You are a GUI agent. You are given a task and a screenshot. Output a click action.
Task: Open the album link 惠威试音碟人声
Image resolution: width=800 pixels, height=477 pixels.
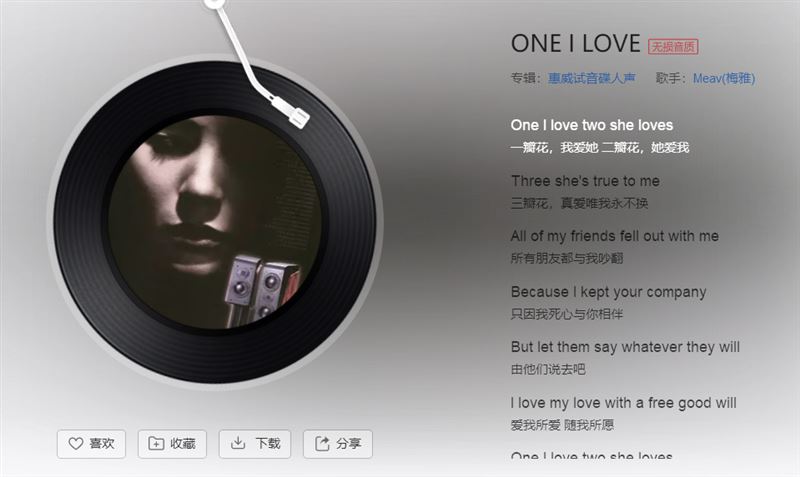click(592, 78)
